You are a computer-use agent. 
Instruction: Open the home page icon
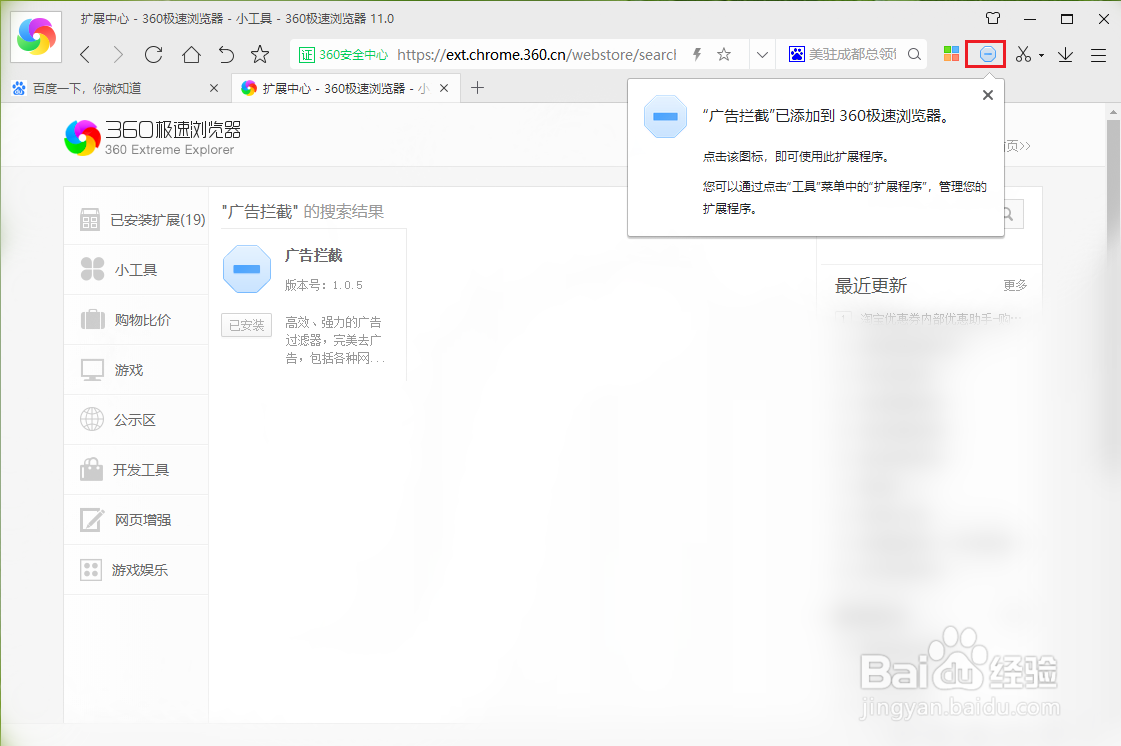point(191,54)
